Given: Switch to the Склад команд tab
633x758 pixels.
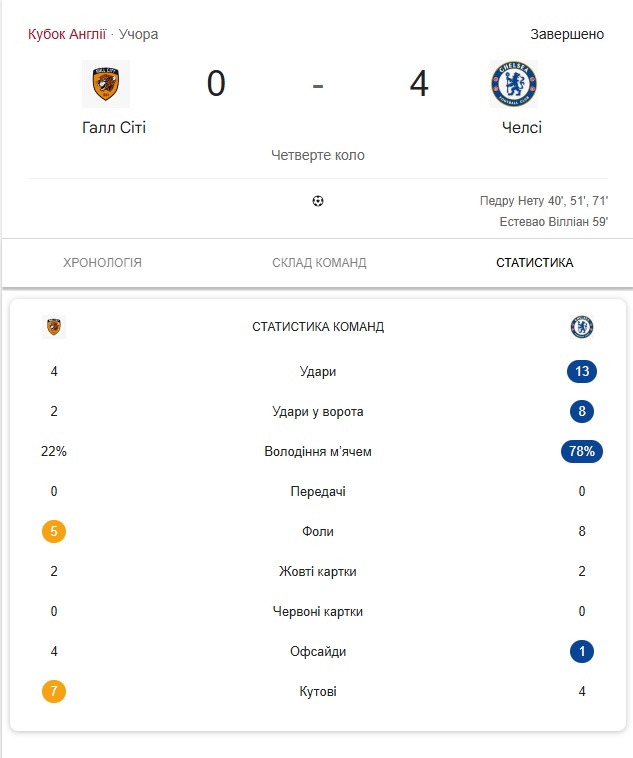Looking at the screenshot, I should point(319,263).
